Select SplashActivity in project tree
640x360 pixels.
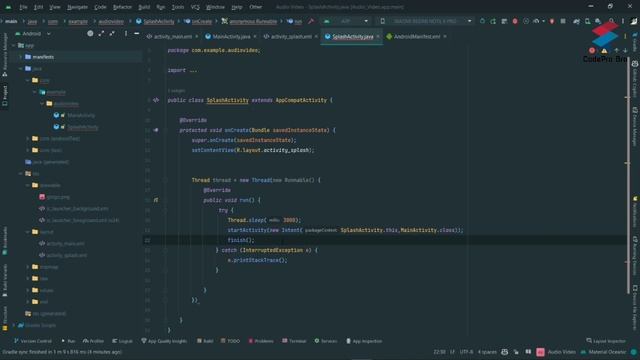pos(83,127)
